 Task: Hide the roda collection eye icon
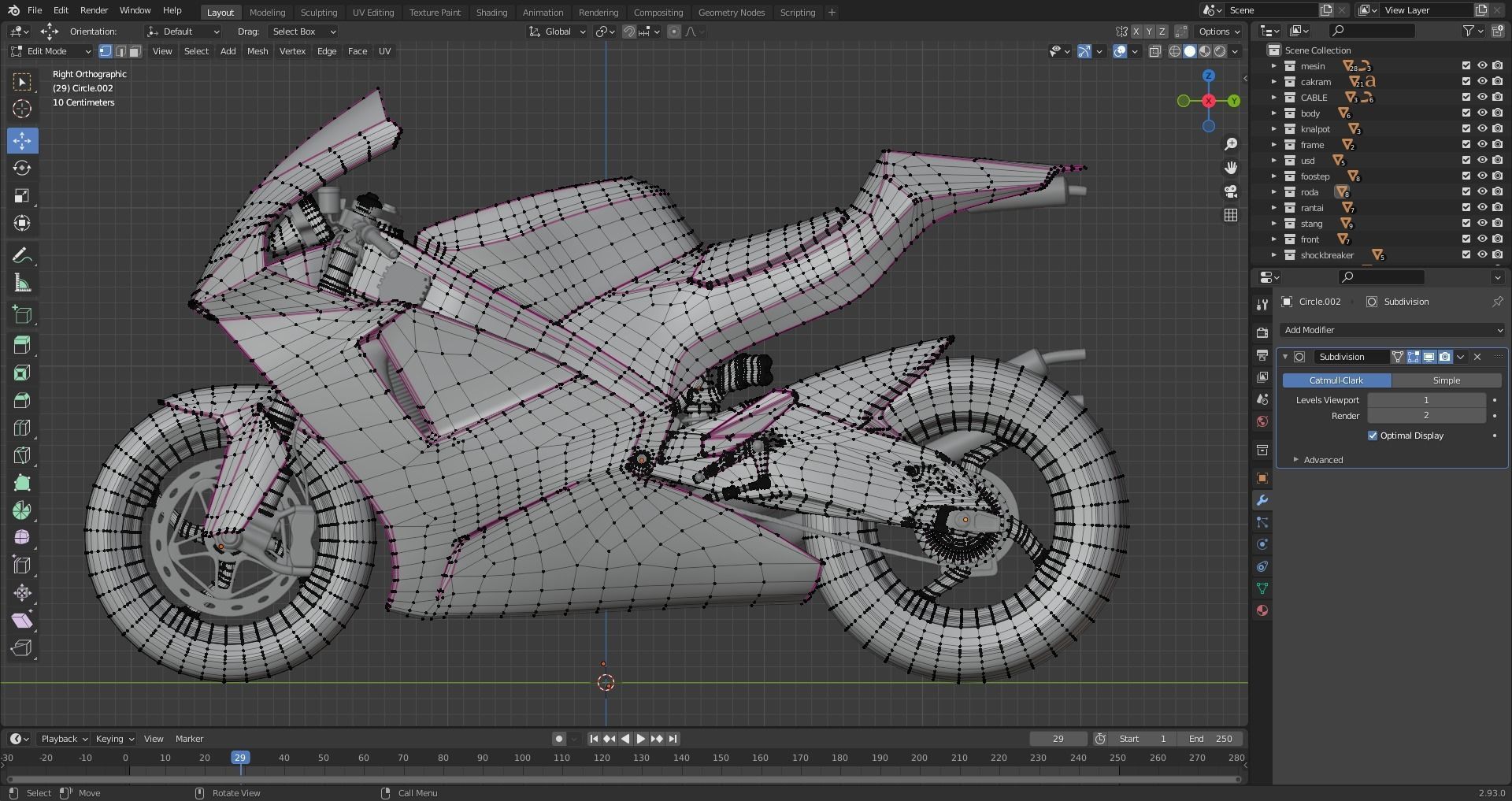pos(1482,192)
